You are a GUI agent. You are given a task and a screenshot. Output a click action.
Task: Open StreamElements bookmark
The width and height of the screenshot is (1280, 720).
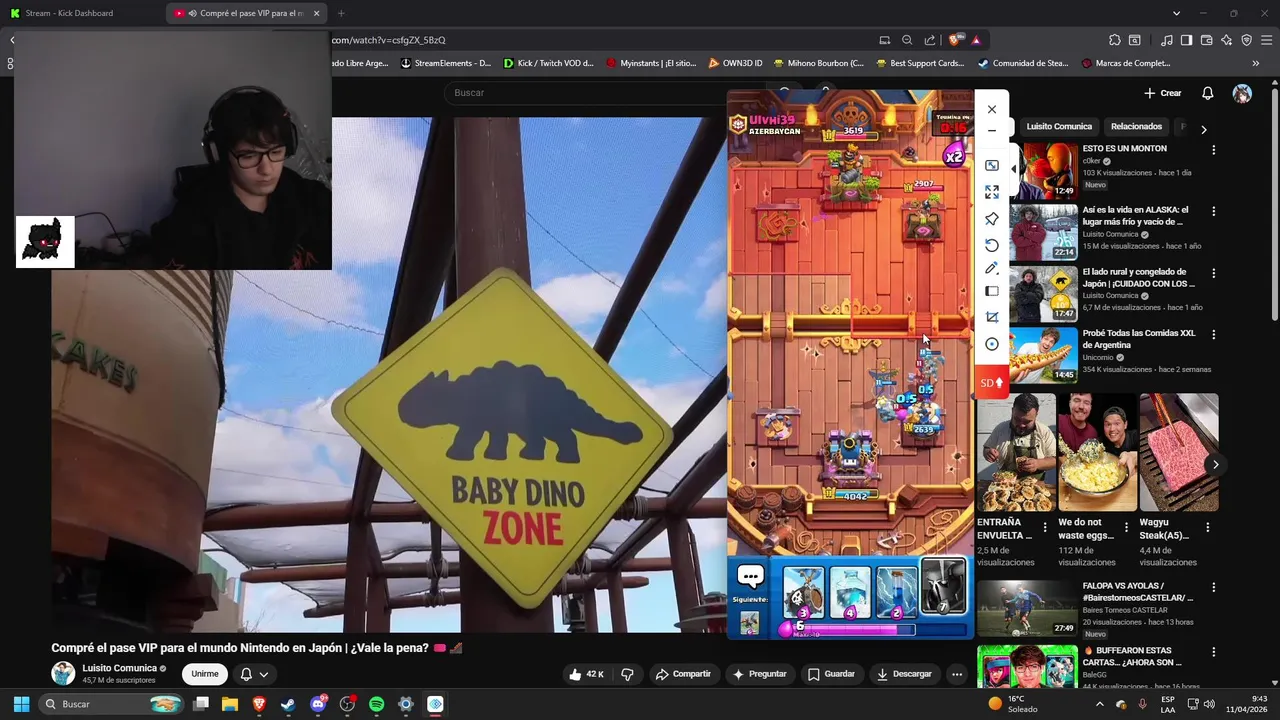(446, 63)
